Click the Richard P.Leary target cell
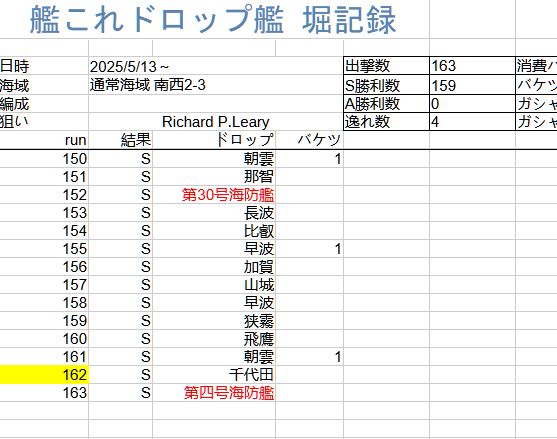This screenshot has width=557, height=439. point(216,122)
